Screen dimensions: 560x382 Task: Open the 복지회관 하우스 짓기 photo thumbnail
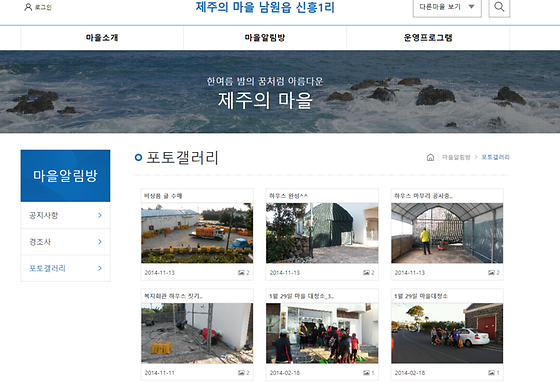pyautogui.click(x=197, y=333)
